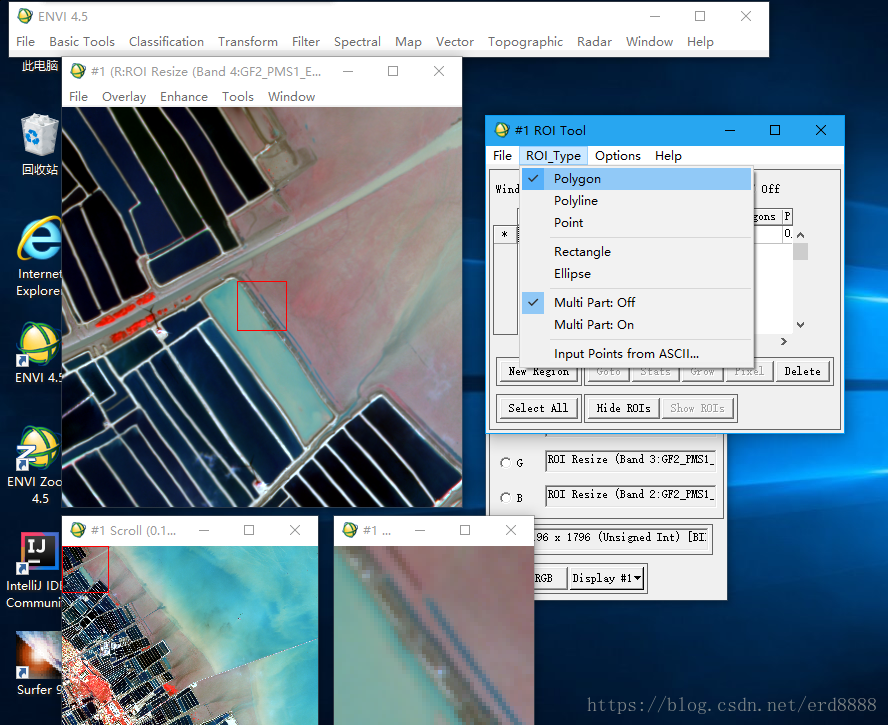The width and height of the screenshot is (888, 725).
Task: Select the G band radio button
Action: click(506, 463)
